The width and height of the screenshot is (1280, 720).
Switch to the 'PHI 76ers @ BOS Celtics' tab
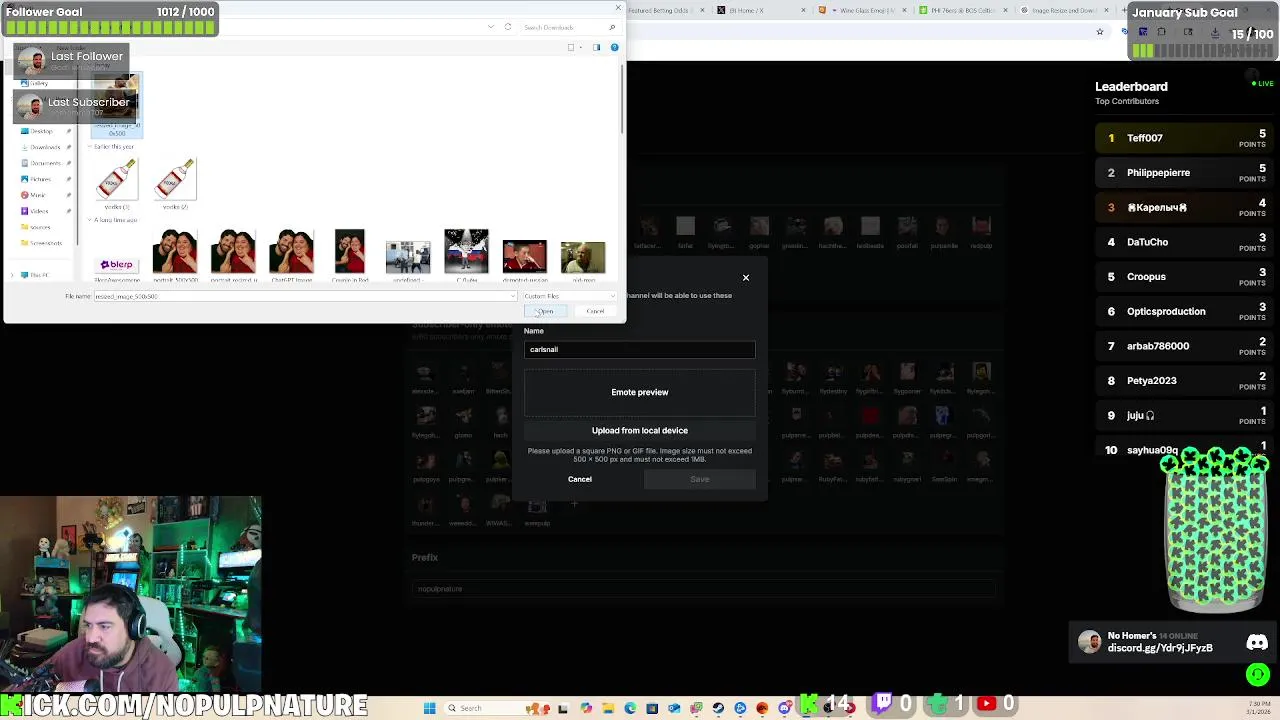tap(965, 10)
